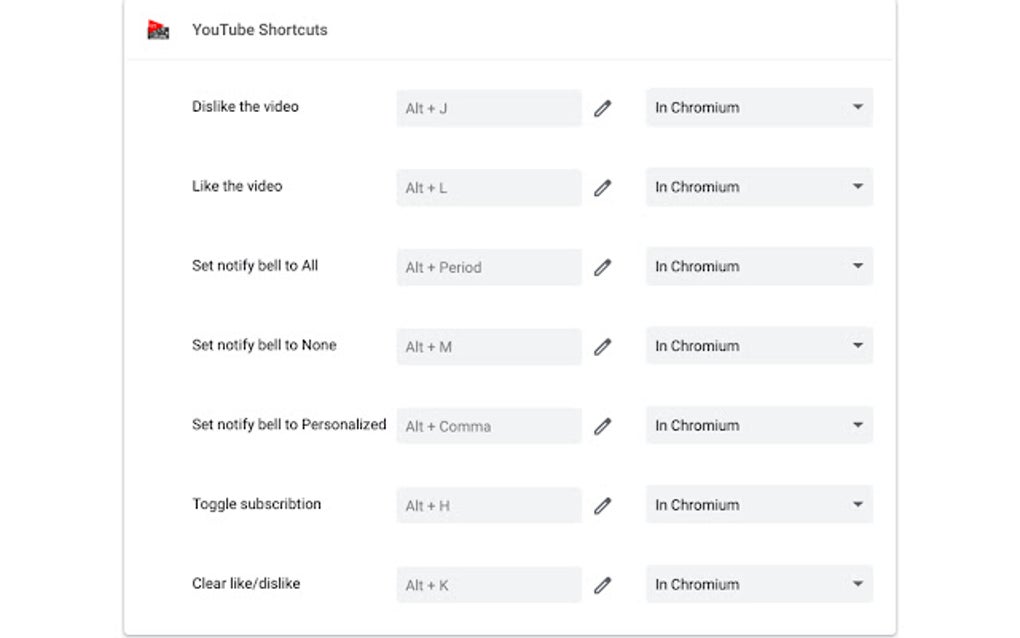Click the Alt + K shortcut field
1020x638 pixels.
(488, 585)
